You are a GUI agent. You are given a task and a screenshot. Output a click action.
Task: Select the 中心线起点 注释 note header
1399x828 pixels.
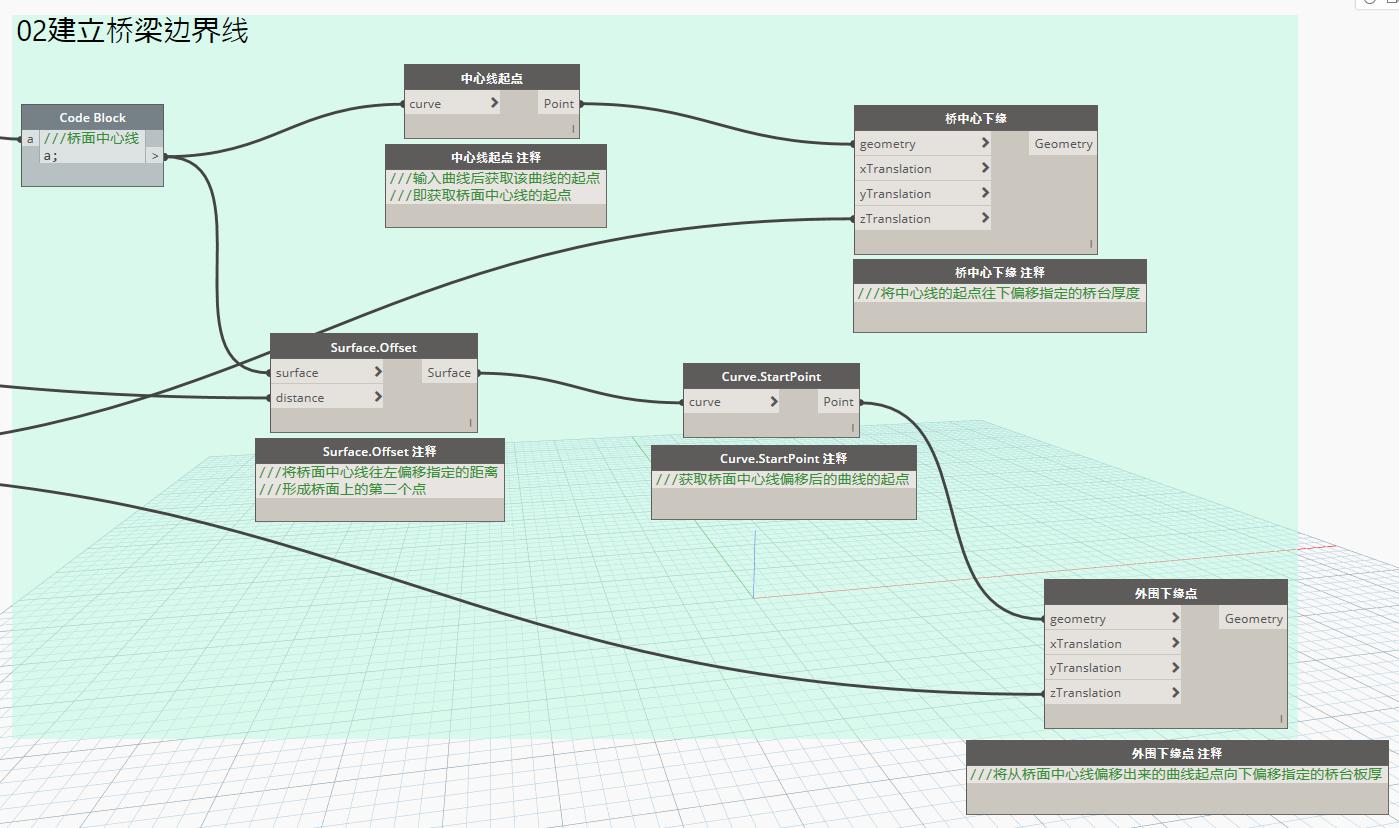(x=496, y=157)
